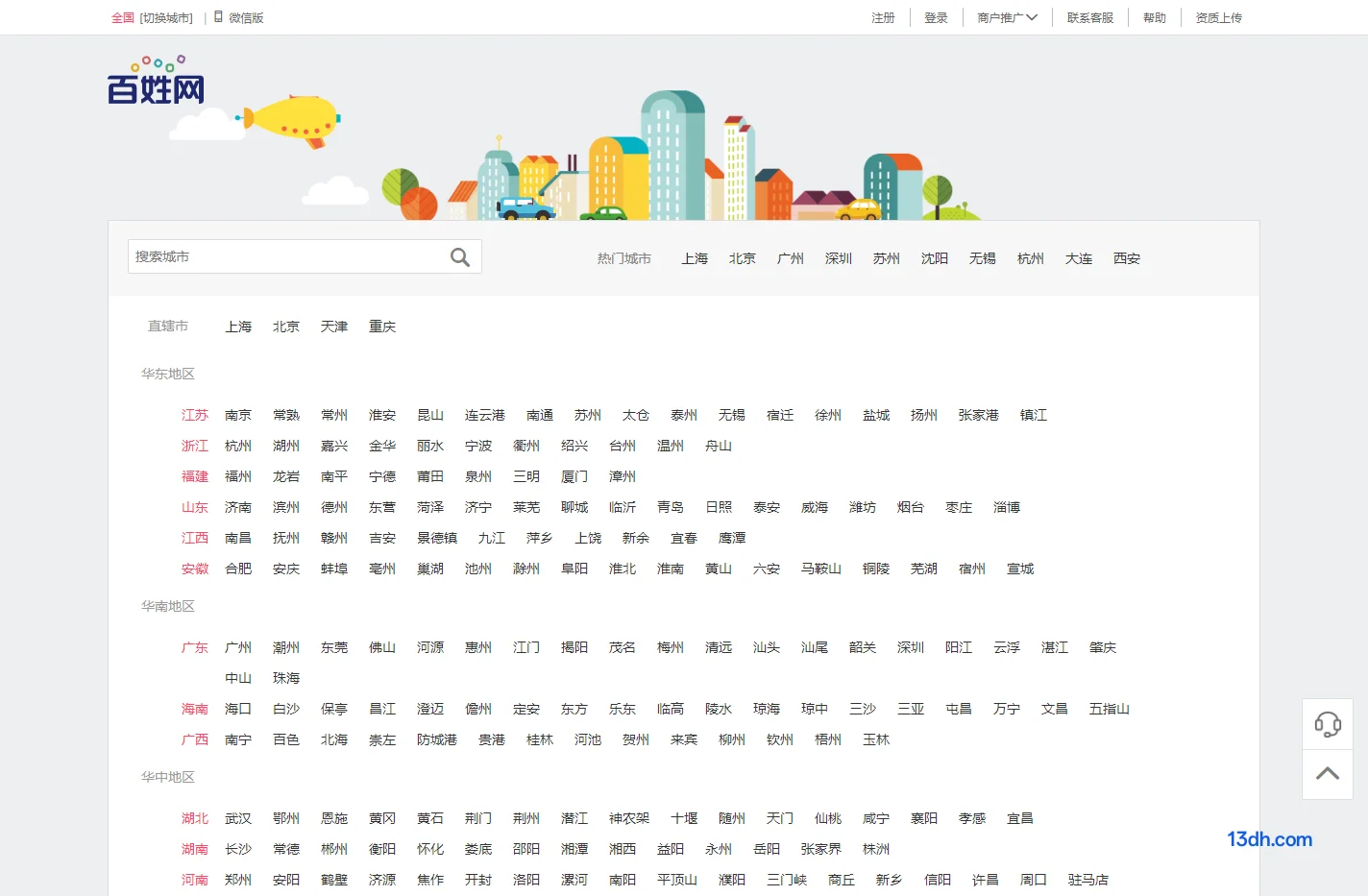Select city 景德镇
The width and height of the screenshot is (1368, 896).
(x=437, y=538)
